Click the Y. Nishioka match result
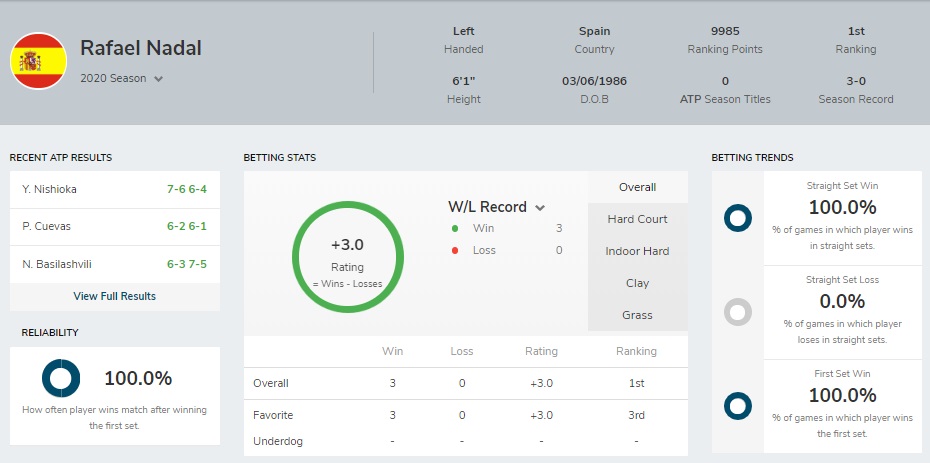Image resolution: width=930 pixels, height=463 pixels. tap(115, 190)
